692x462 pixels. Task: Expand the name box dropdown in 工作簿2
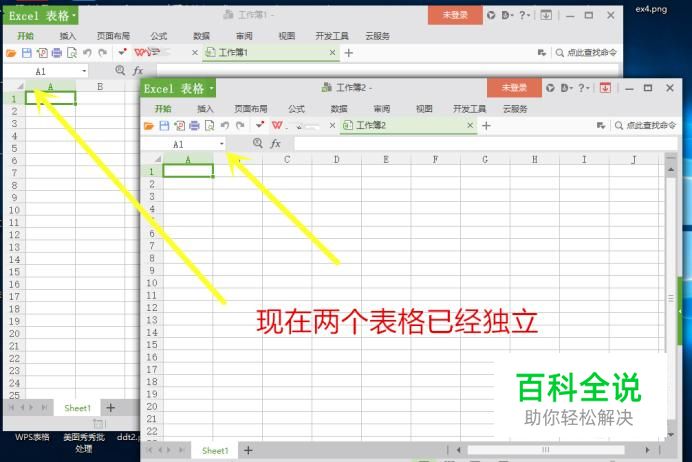222,144
